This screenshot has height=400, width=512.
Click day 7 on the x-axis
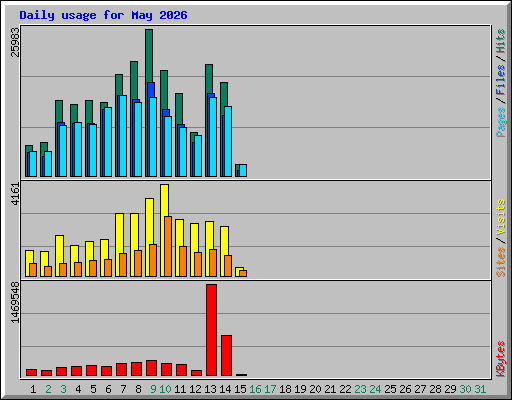(x=123, y=389)
